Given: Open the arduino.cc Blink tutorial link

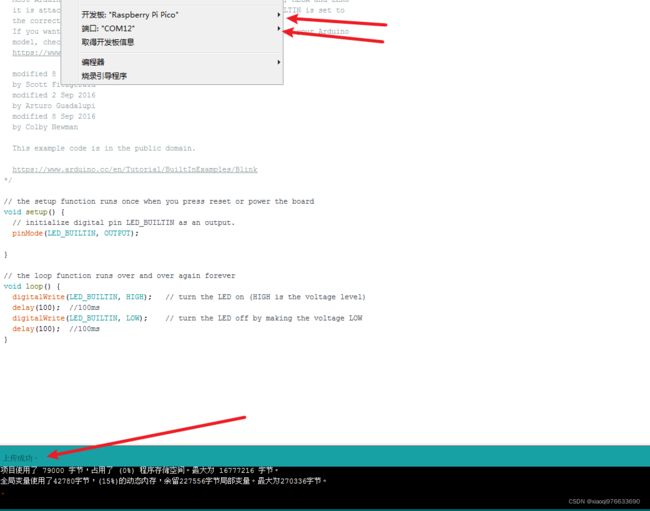Looking at the screenshot, I should (x=135, y=170).
